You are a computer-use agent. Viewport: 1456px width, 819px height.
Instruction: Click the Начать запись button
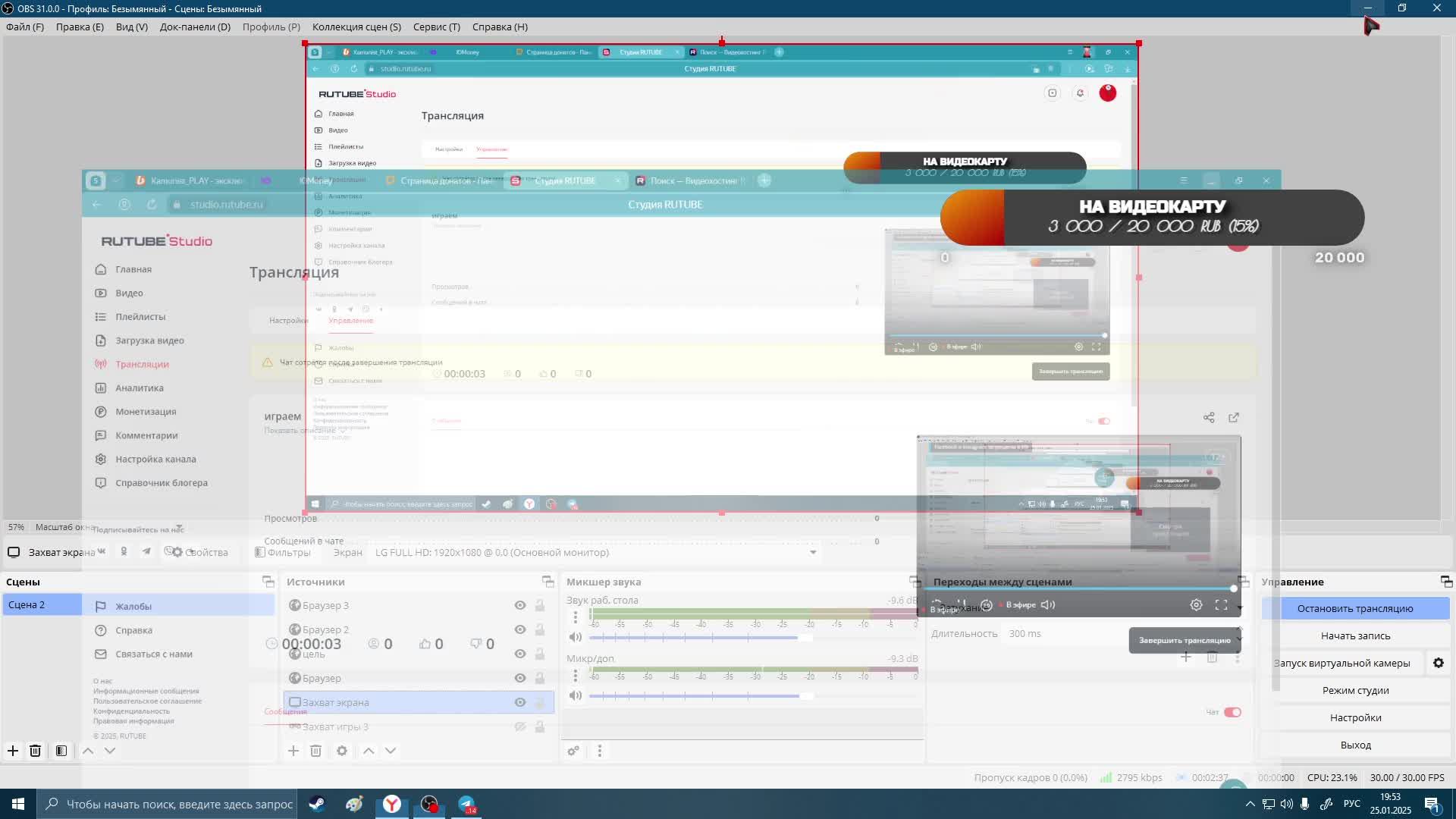pyautogui.click(x=1355, y=635)
